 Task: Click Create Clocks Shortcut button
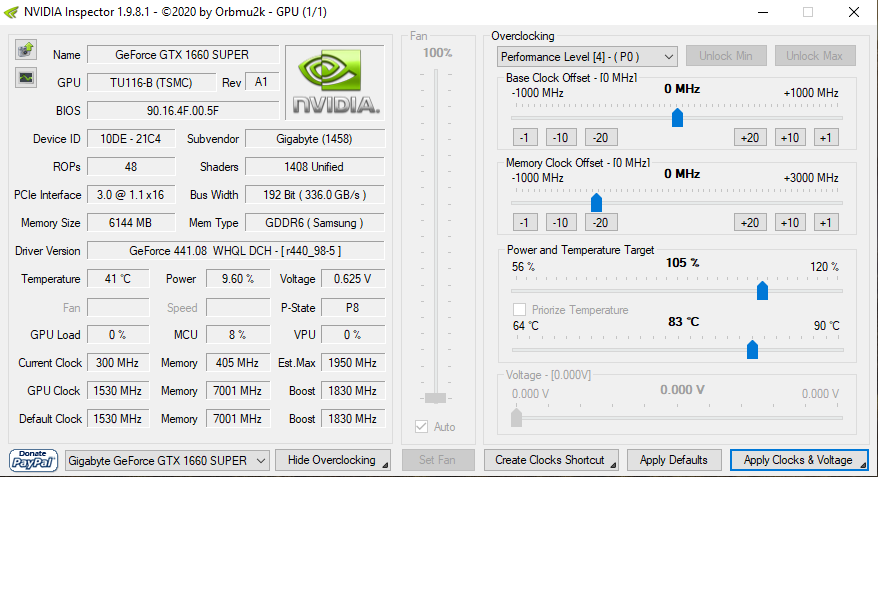coord(551,460)
